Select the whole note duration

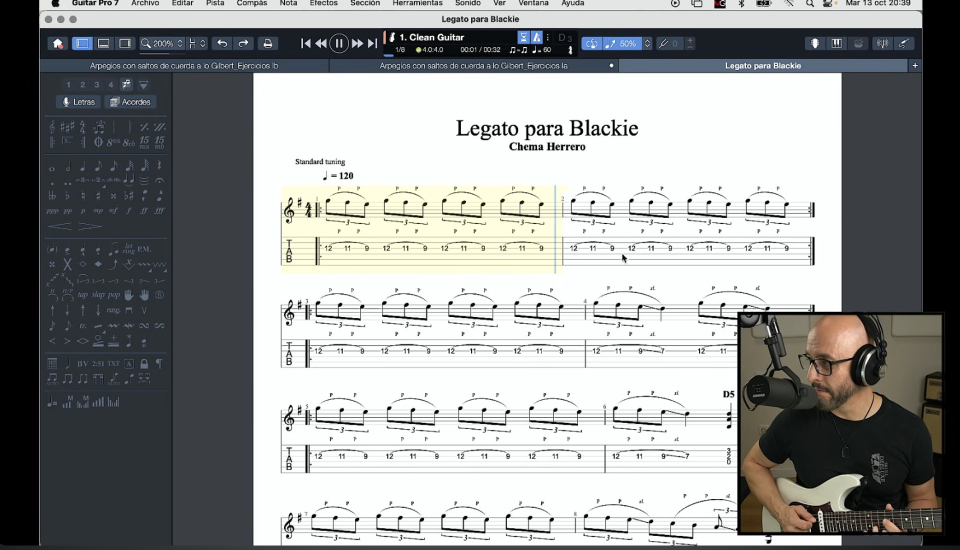[52, 168]
